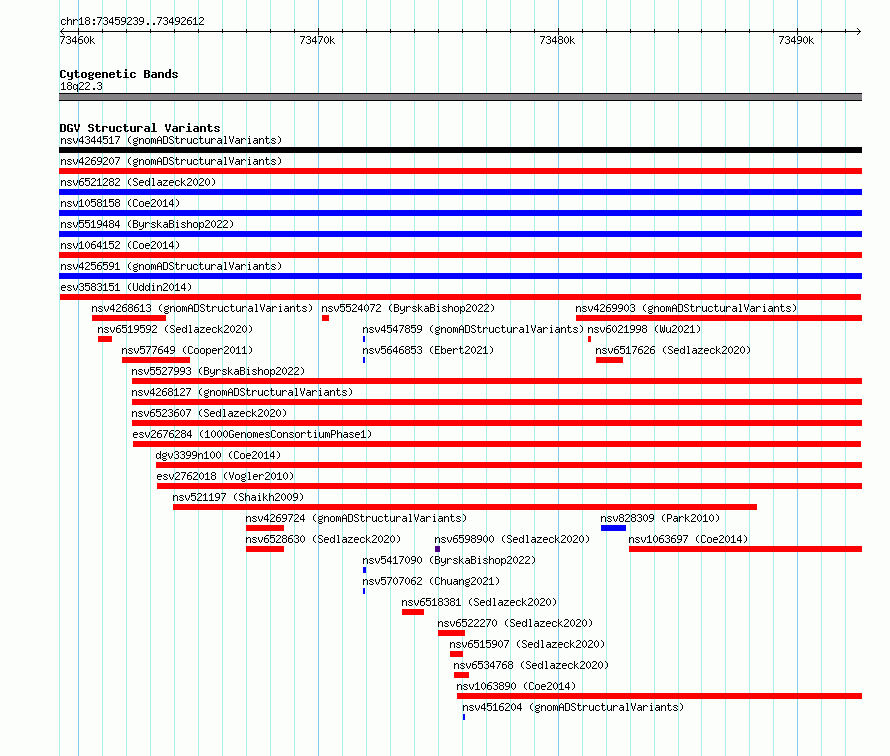Click the red nsv6517626 variant bar

click(610, 360)
